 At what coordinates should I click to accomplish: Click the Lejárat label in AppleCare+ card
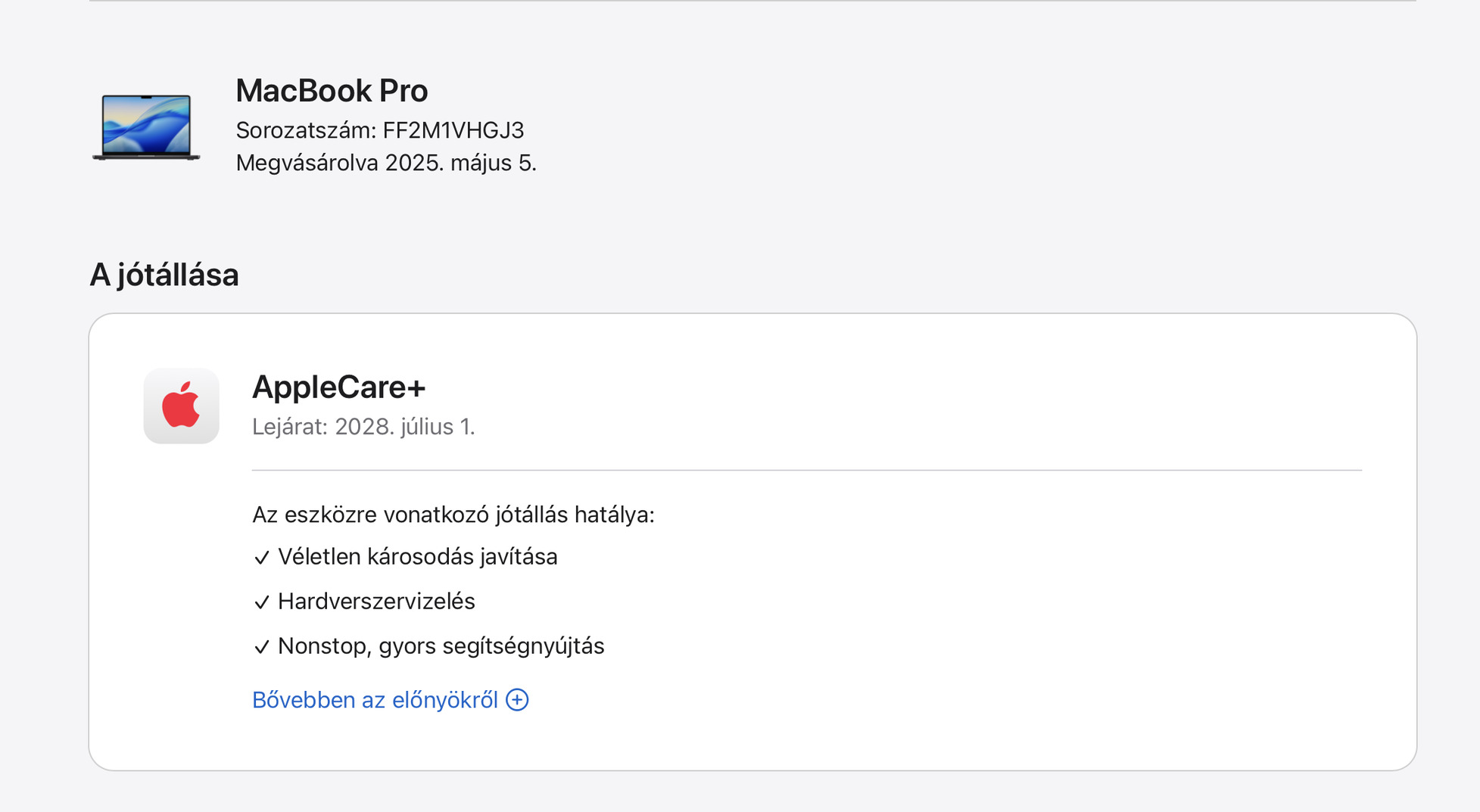[x=289, y=427]
